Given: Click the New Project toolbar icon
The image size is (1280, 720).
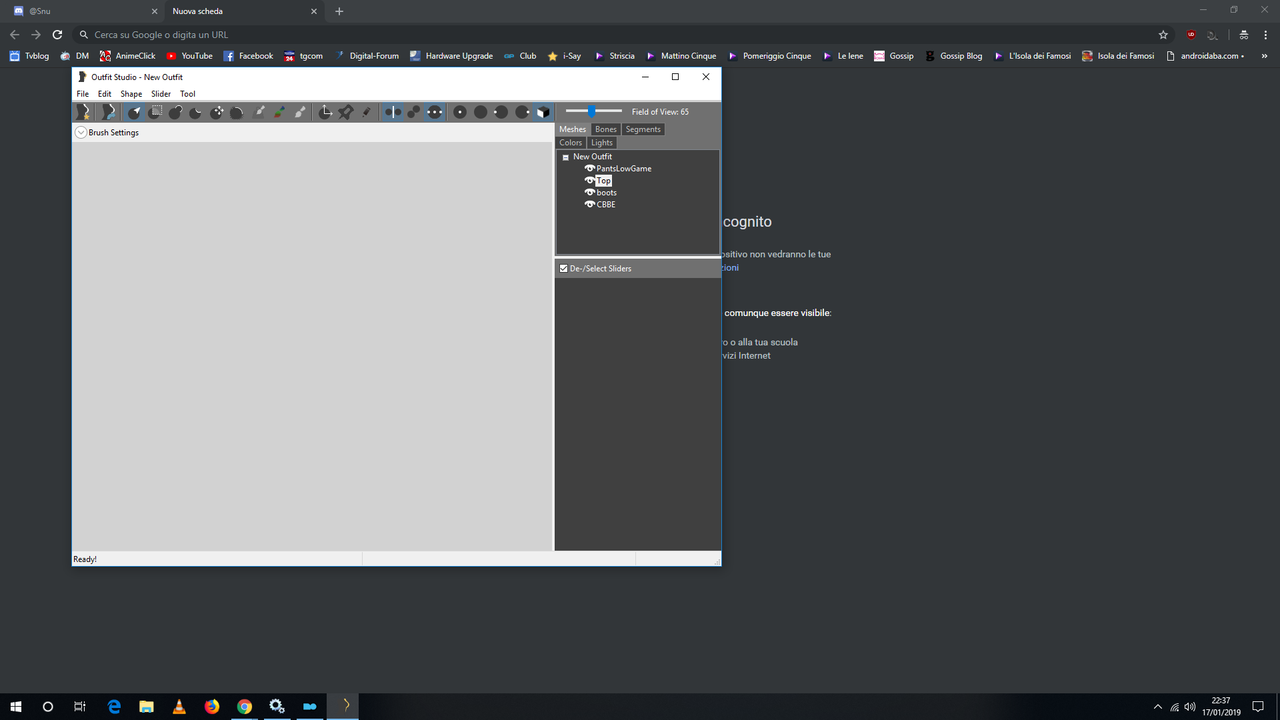Looking at the screenshot, I should coord(83,112).
